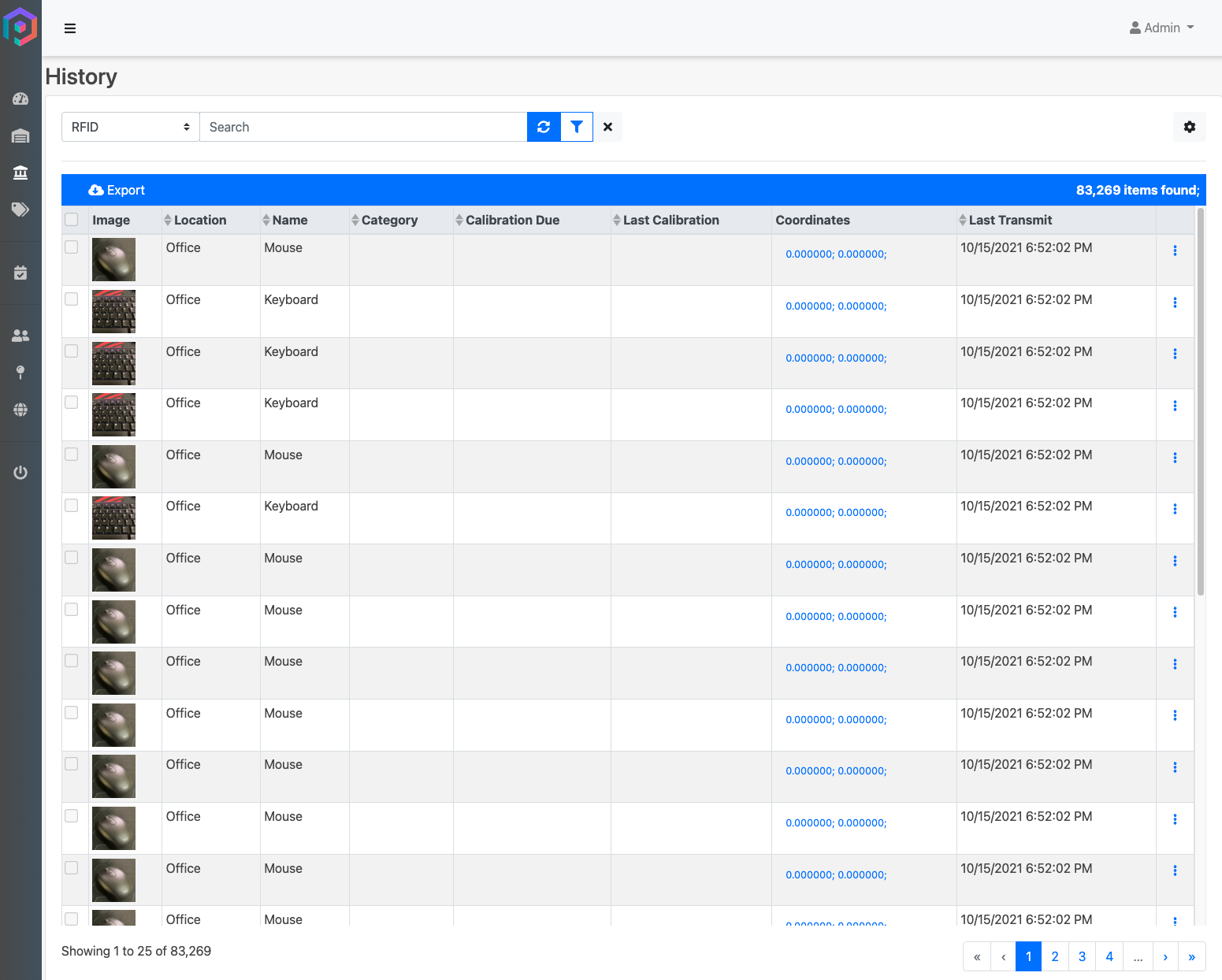This screenshot has width=1222, height=980.
Task: Click the table vertical scrollbar
Action: point(1201,402)
